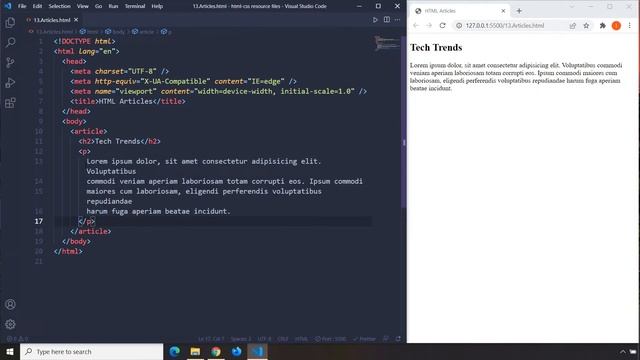Screen dimensions: 640x360
Task: Open Microsoft Edge from the taskbar
Action: pos(175,351)
